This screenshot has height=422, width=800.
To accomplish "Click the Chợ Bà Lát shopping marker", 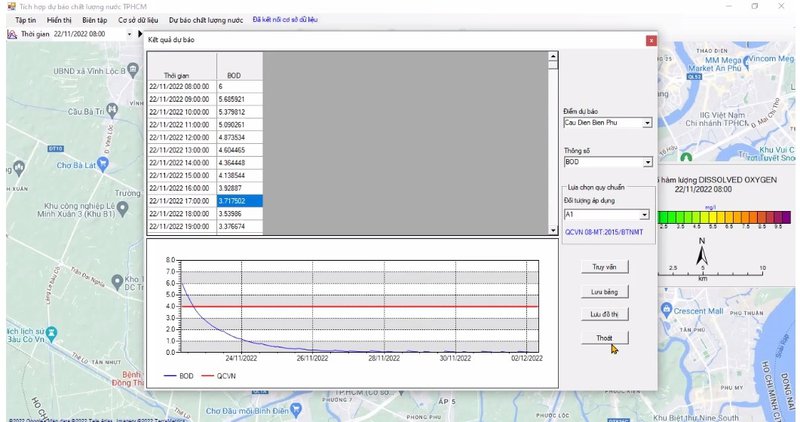I will (103, 164).
